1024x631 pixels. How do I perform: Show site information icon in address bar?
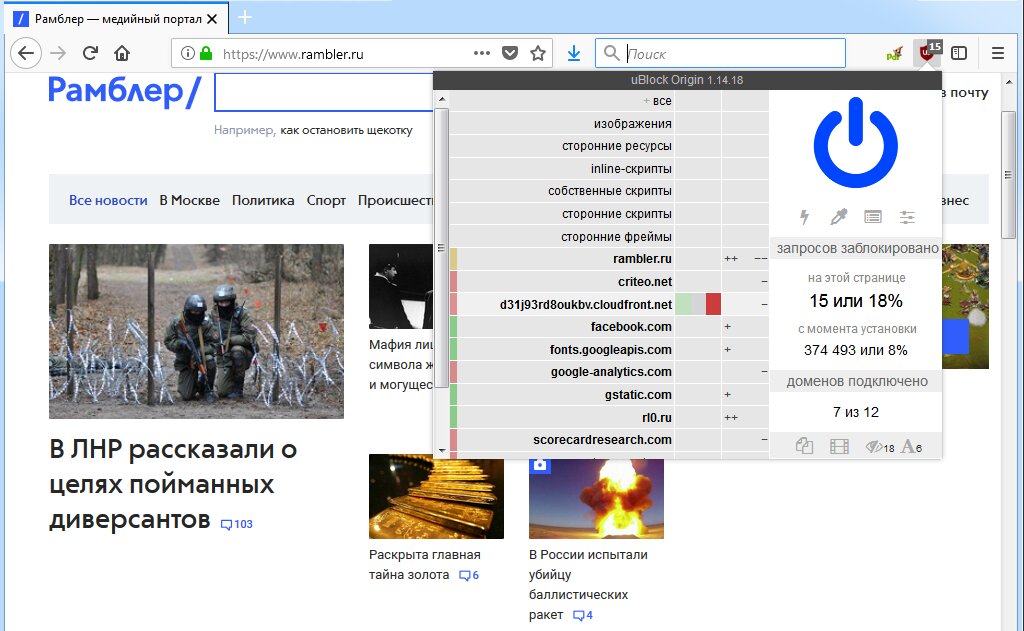[187, 53]
